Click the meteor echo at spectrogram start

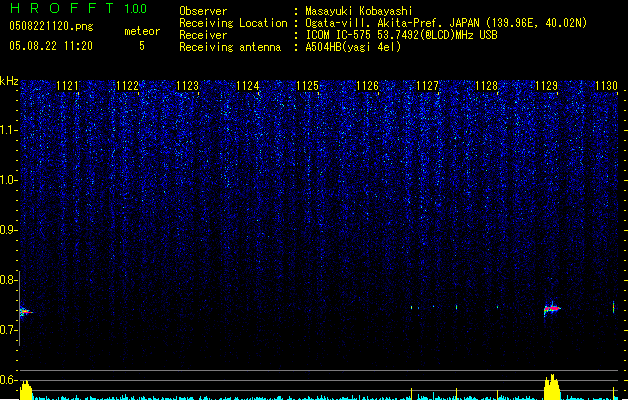(25, 312)
